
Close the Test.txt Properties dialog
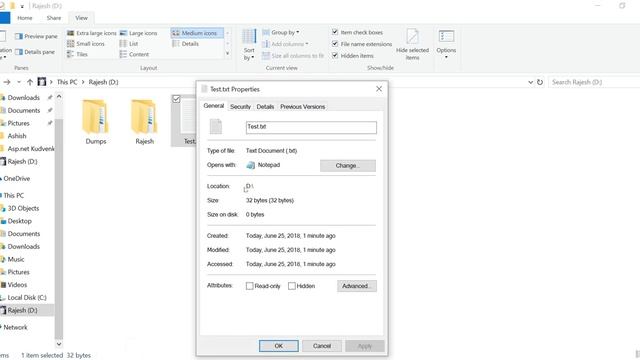click(x=379, y=89)
